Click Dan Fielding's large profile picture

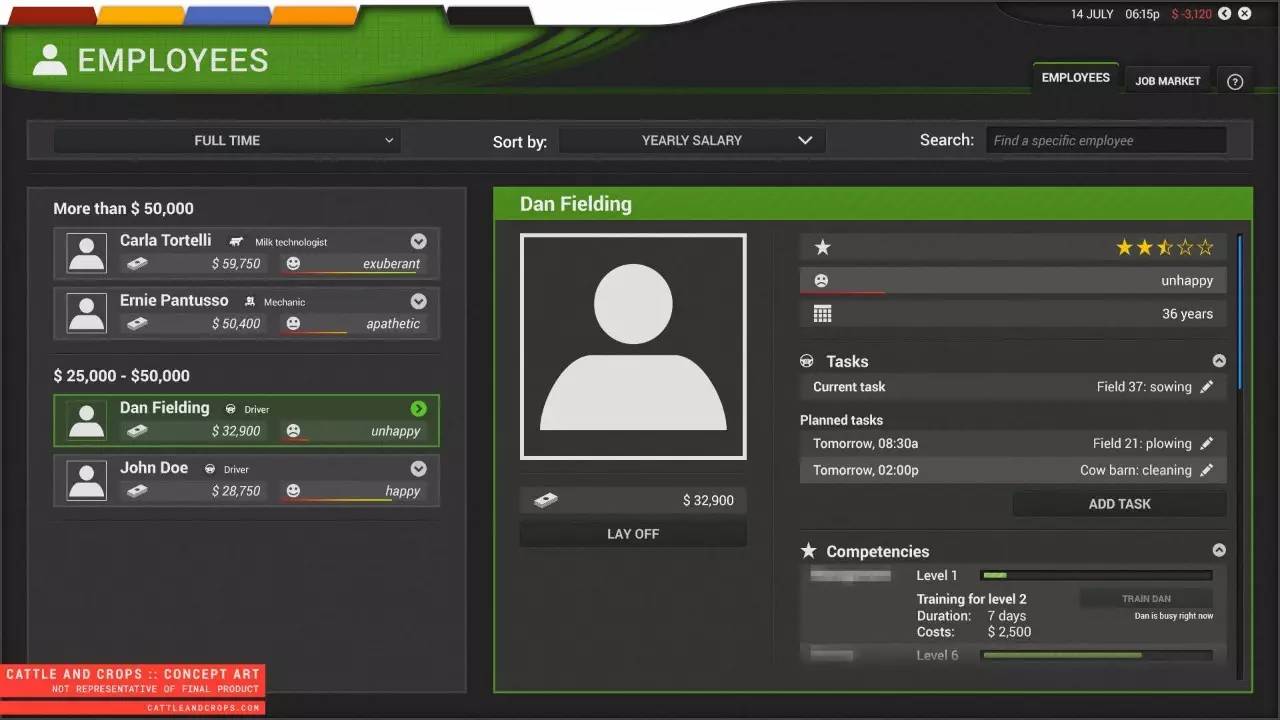click(x=633, y=347)
